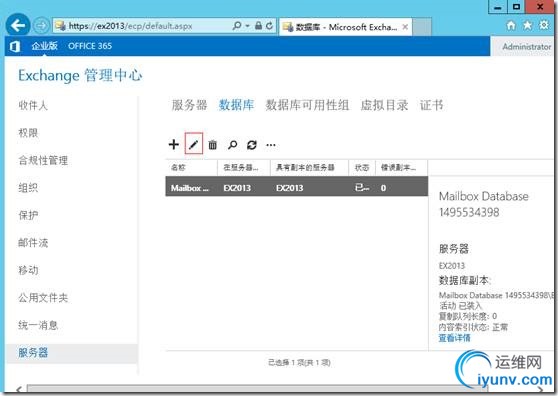
Task: Open 统一消息 in the left navigation
Action: [x=38, y=325]
